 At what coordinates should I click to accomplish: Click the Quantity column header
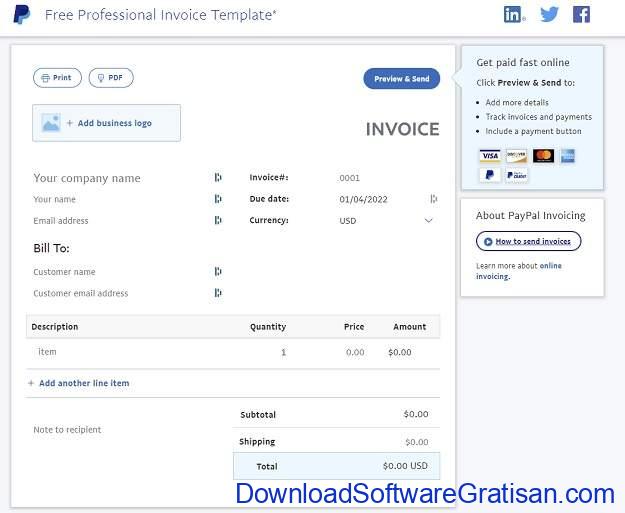[x=268, y=326]
